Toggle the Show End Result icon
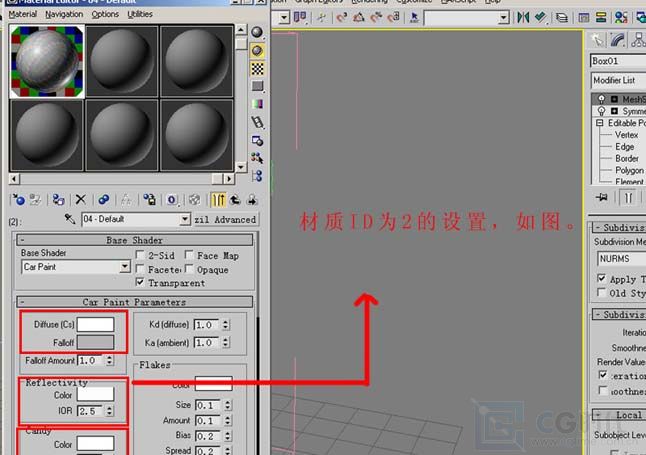Image resolution: width=646 pixels, height=455 pixels. click(x=218, y=200)
